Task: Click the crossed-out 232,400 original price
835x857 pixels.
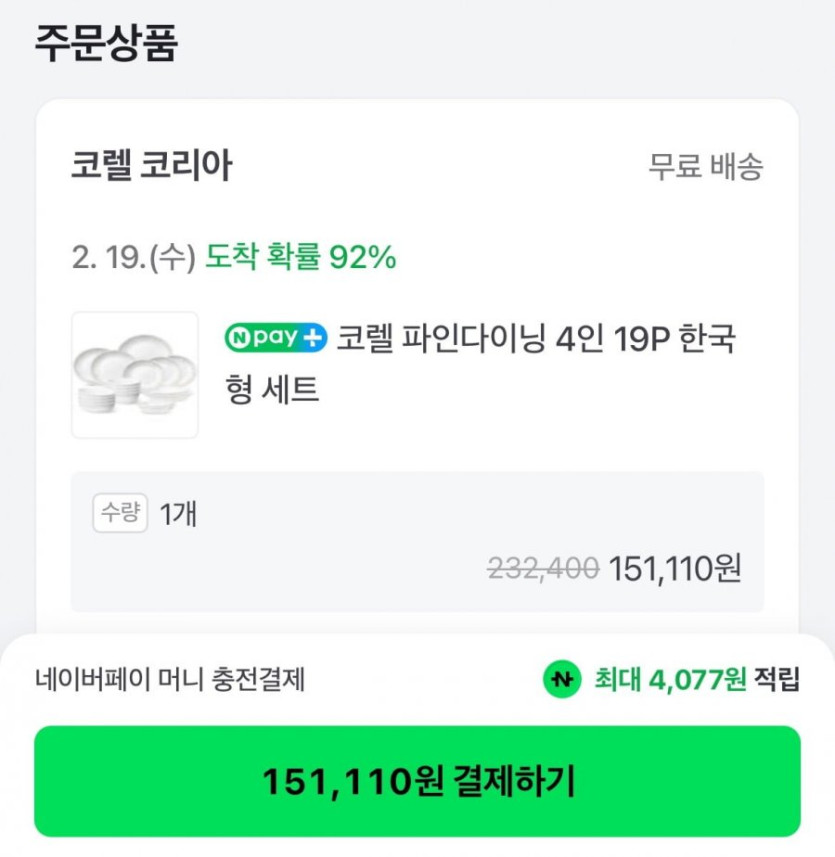Action: [543, 569]
